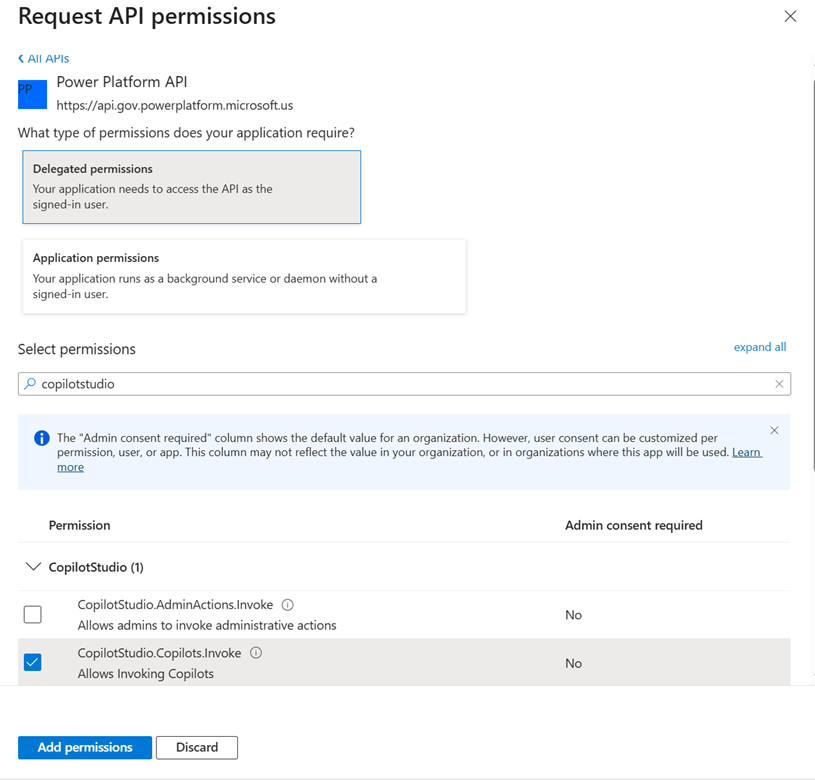Choose the Application permissions option
The height and width of the screenshot is (780, 815).
pyautogui.click(x=244, y=275)
